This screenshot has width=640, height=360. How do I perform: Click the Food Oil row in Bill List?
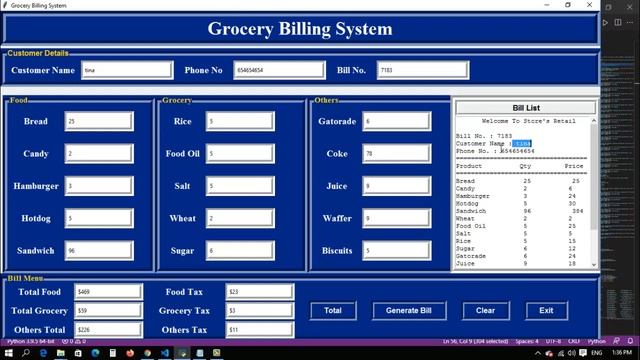click(x=516, y=226)
